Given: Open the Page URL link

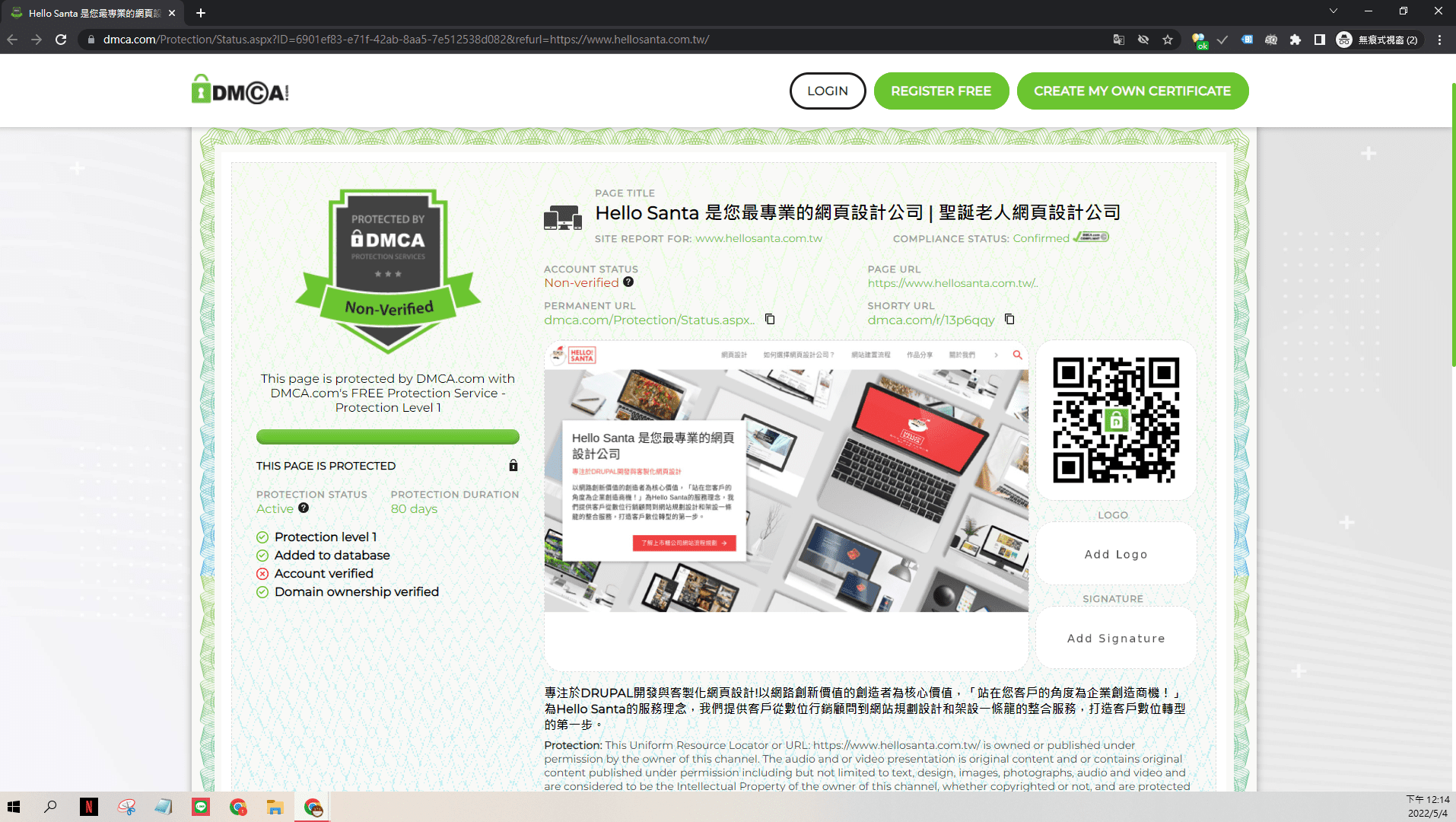Looking at the screenshot, I should pyautogui.click(x=952, y=283).
